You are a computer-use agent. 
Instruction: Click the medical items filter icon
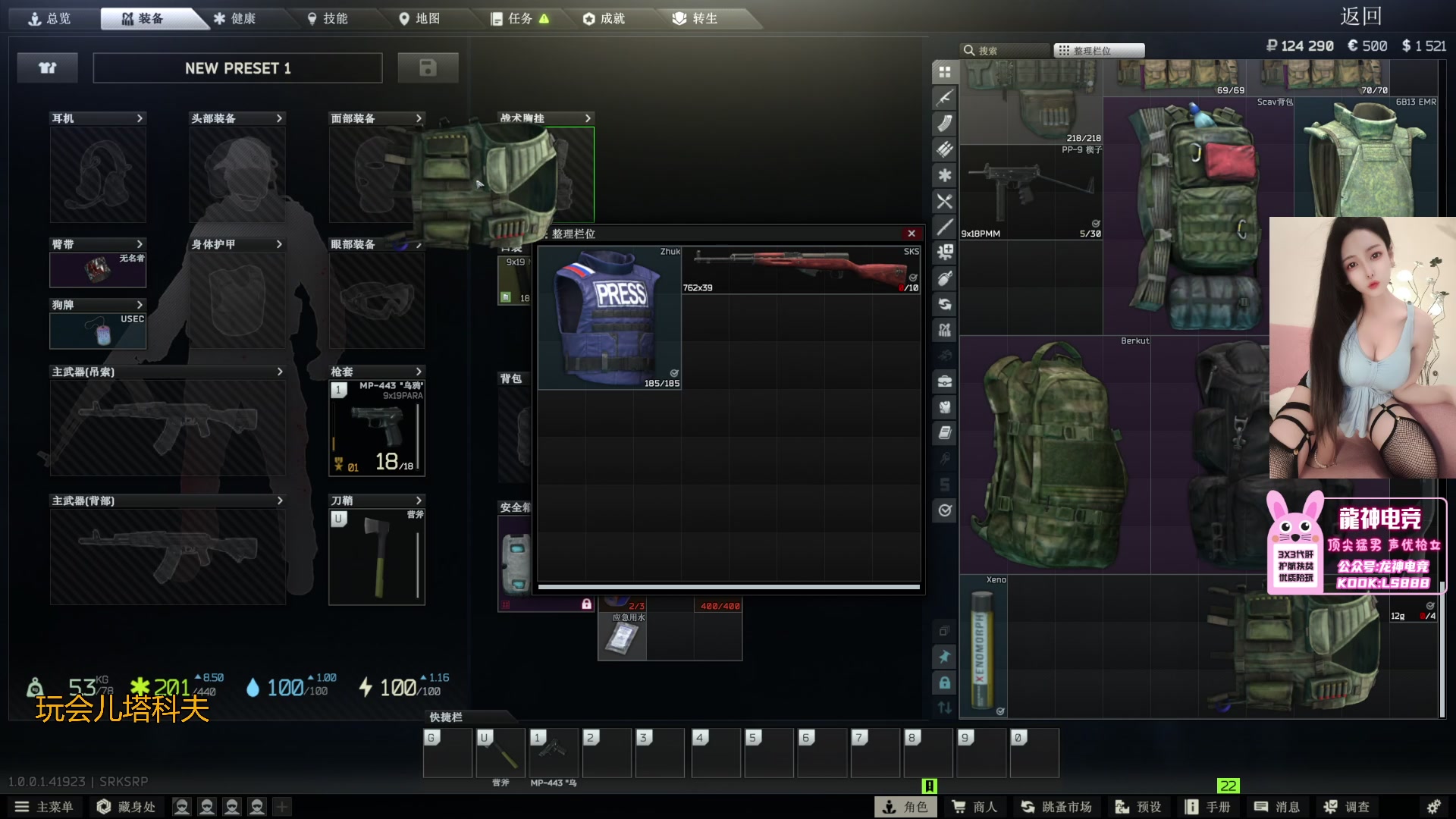click(x=944, y=175)
